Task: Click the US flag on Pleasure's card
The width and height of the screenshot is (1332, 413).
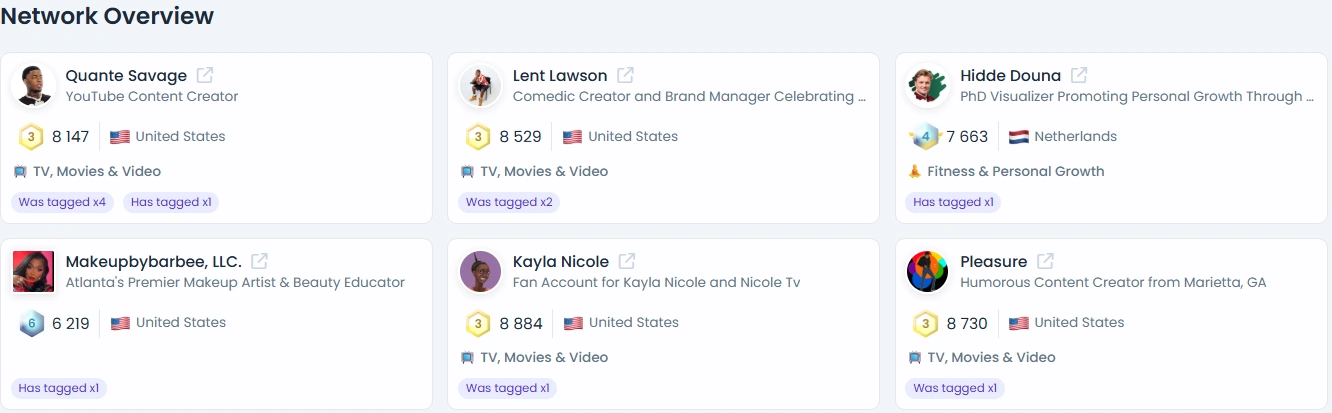Action: tap(1018, 323)
